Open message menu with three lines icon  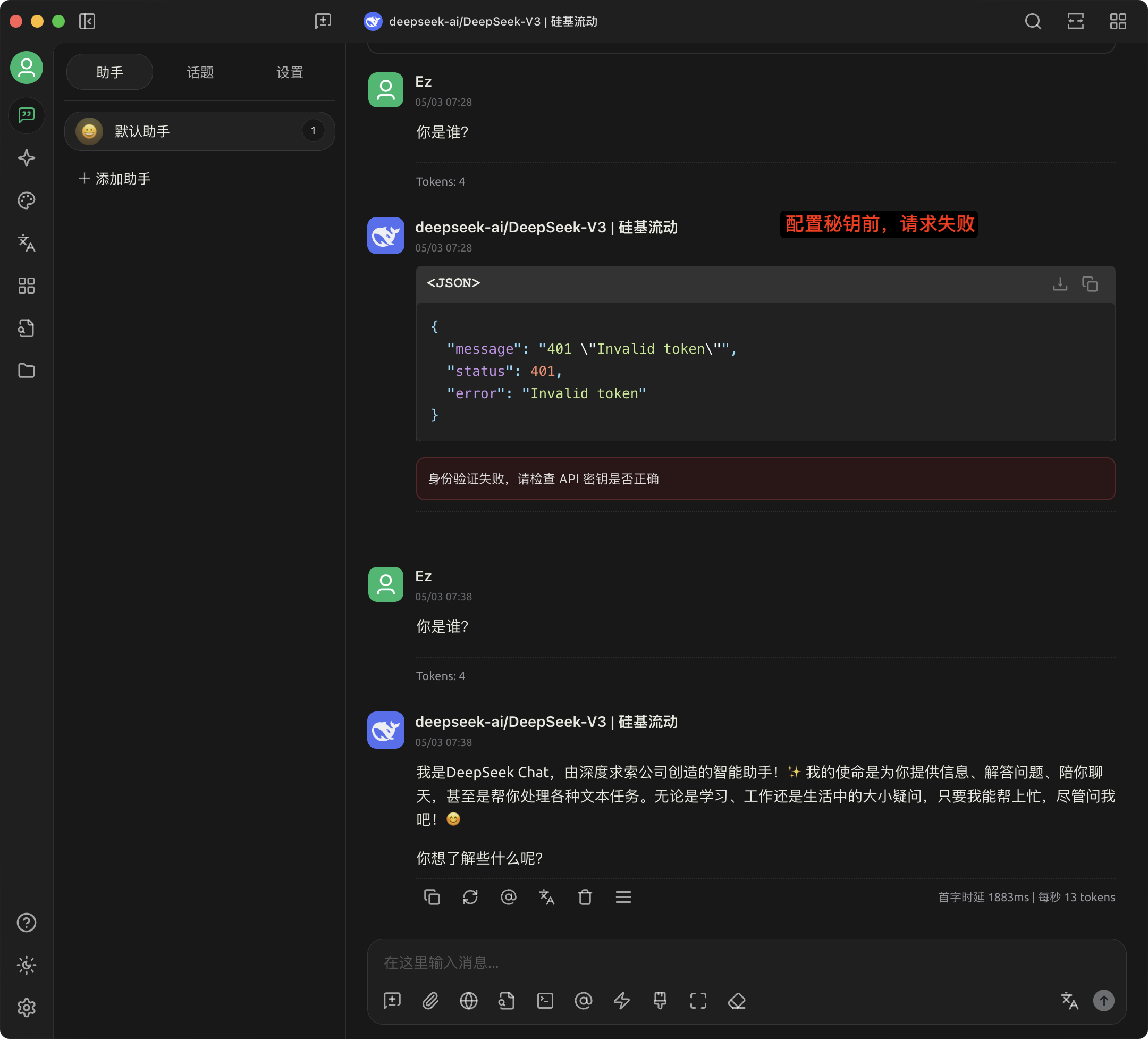tap(623, 897)
